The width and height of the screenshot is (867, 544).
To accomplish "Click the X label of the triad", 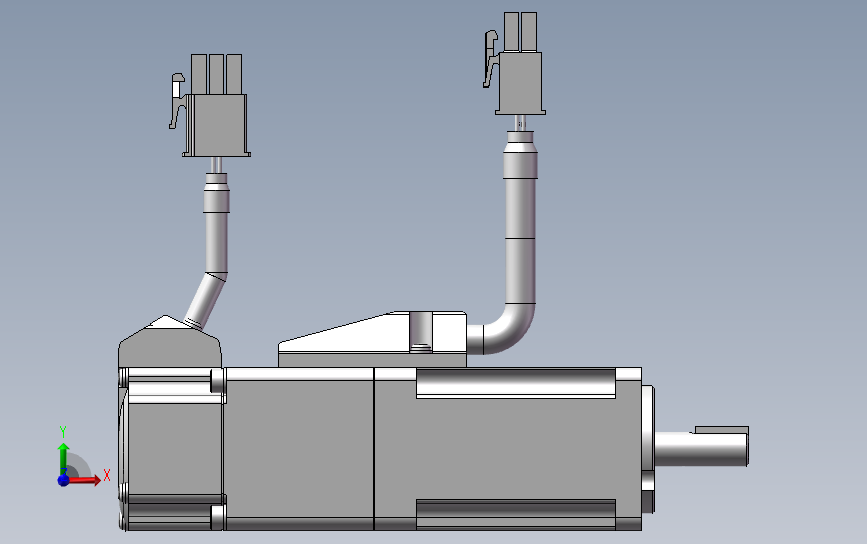I will (x=107, y=475).
